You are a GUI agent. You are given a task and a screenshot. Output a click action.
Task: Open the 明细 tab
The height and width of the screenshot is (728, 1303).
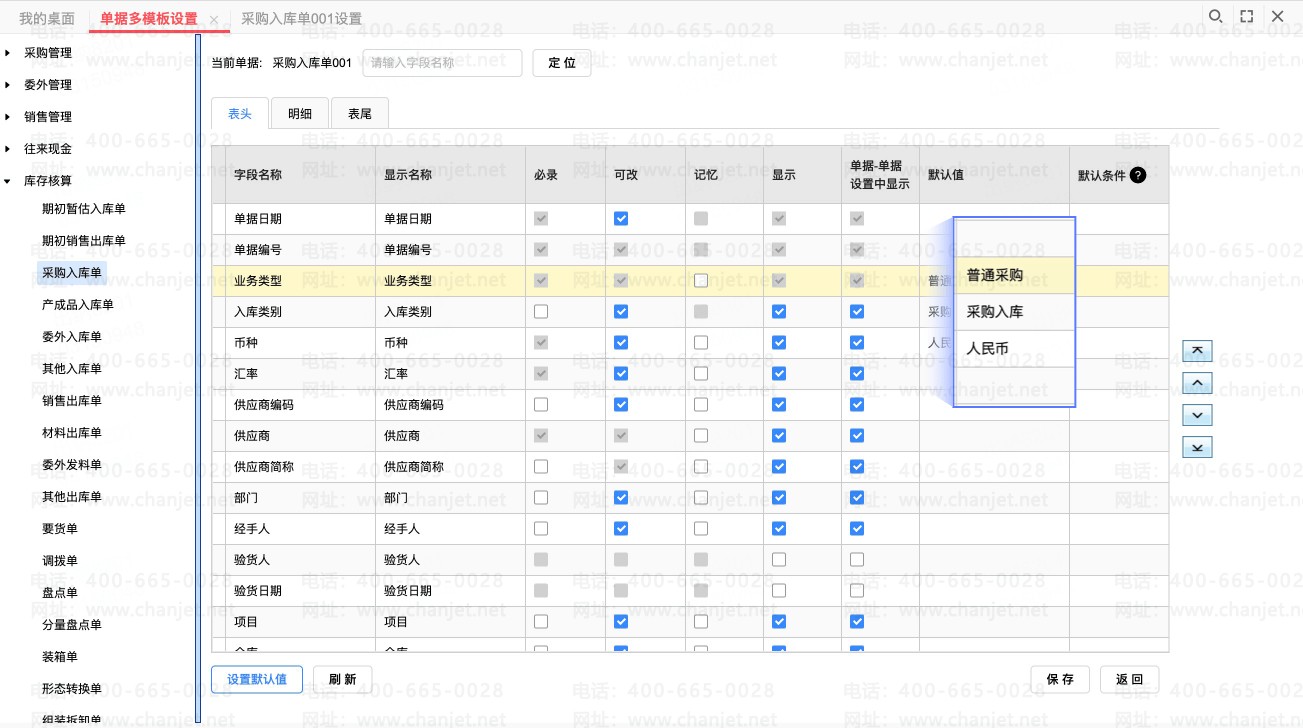(x=300, y=113)
